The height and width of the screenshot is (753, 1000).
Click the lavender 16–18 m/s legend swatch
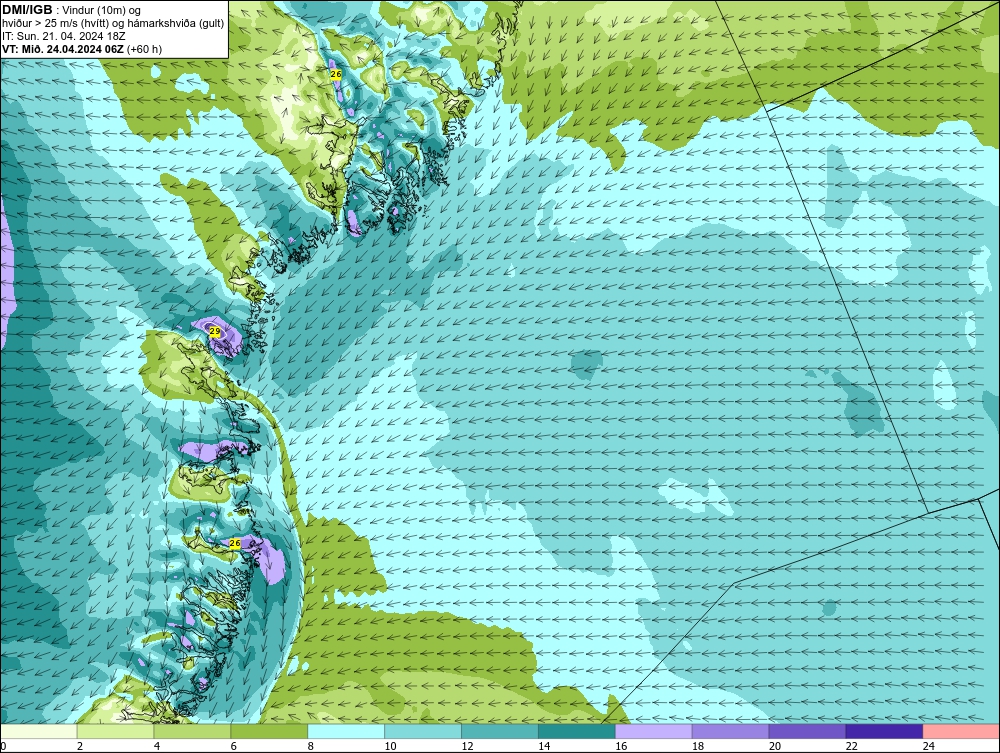pyautogui.click(x=654, y=731)
